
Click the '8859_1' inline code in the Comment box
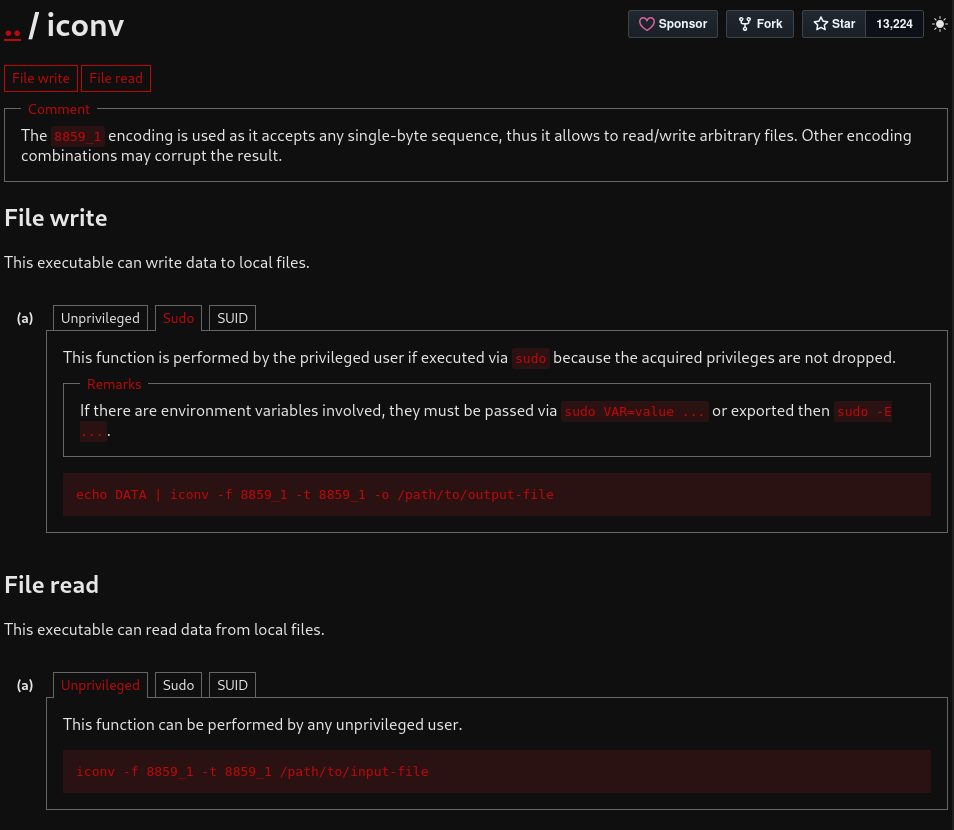click(78, 136)
